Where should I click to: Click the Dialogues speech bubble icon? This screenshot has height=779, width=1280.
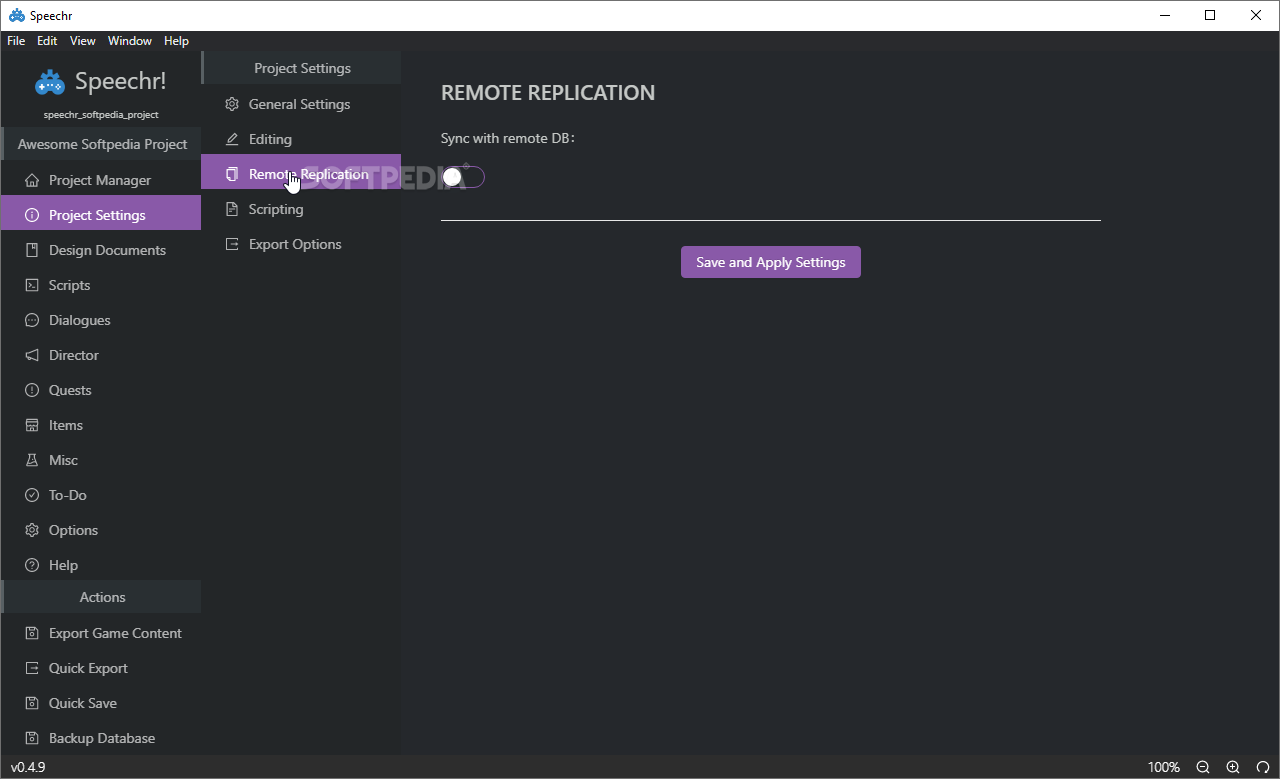click(x=31, y=320)
